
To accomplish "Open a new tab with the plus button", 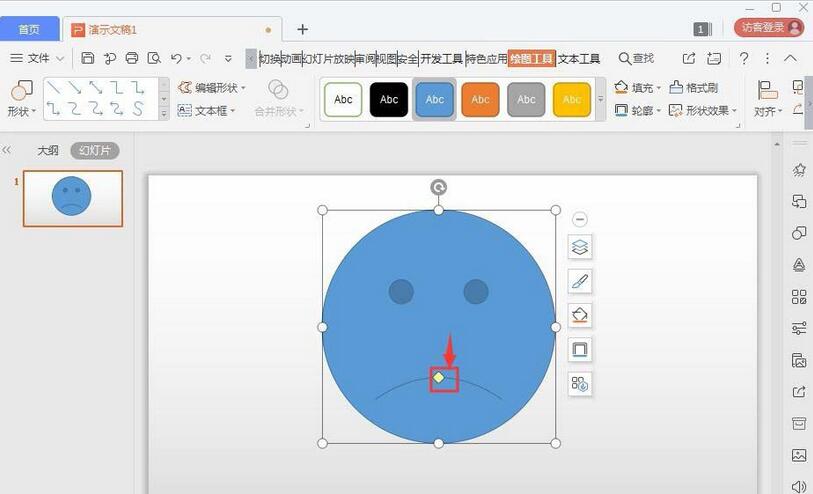I will point(302,30).
